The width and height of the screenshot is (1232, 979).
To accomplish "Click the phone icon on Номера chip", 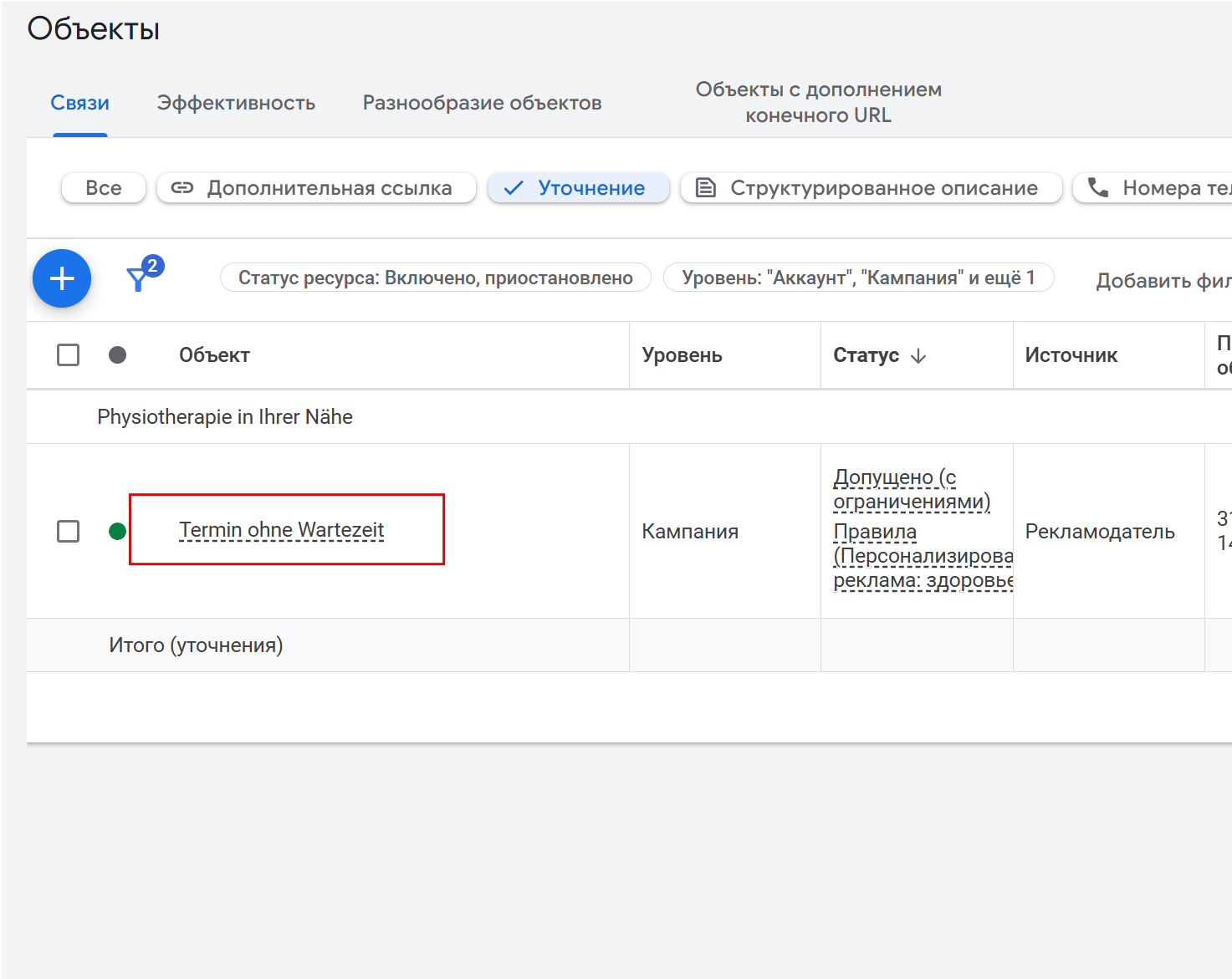I will click(x=1098, y=188).
